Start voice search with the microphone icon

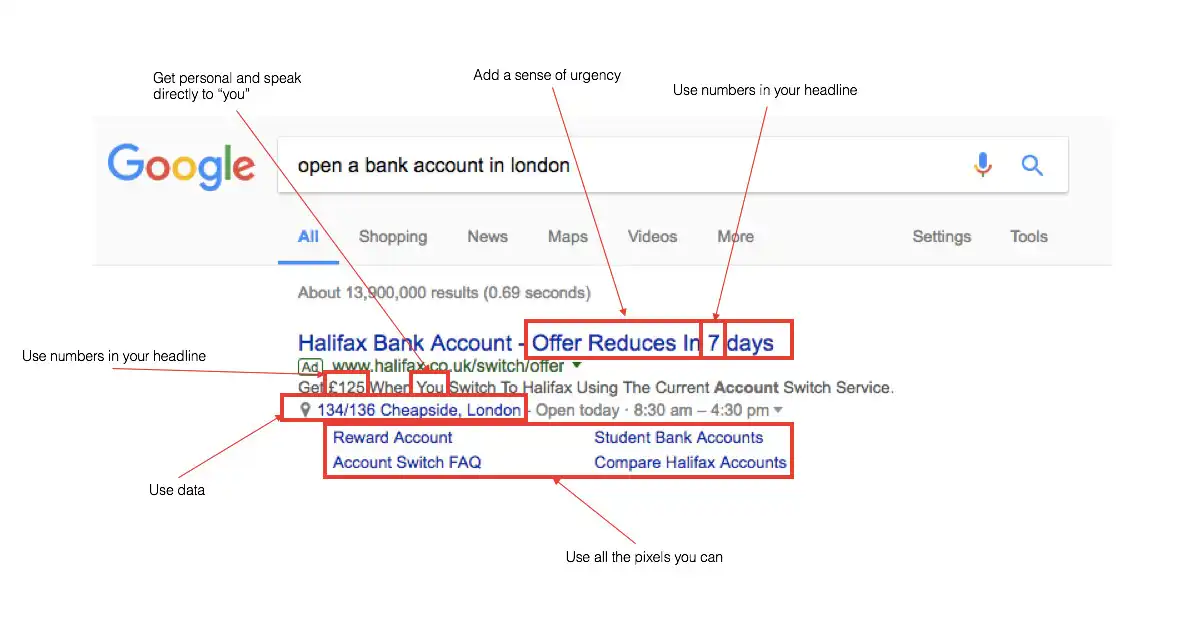coord(983,164)
